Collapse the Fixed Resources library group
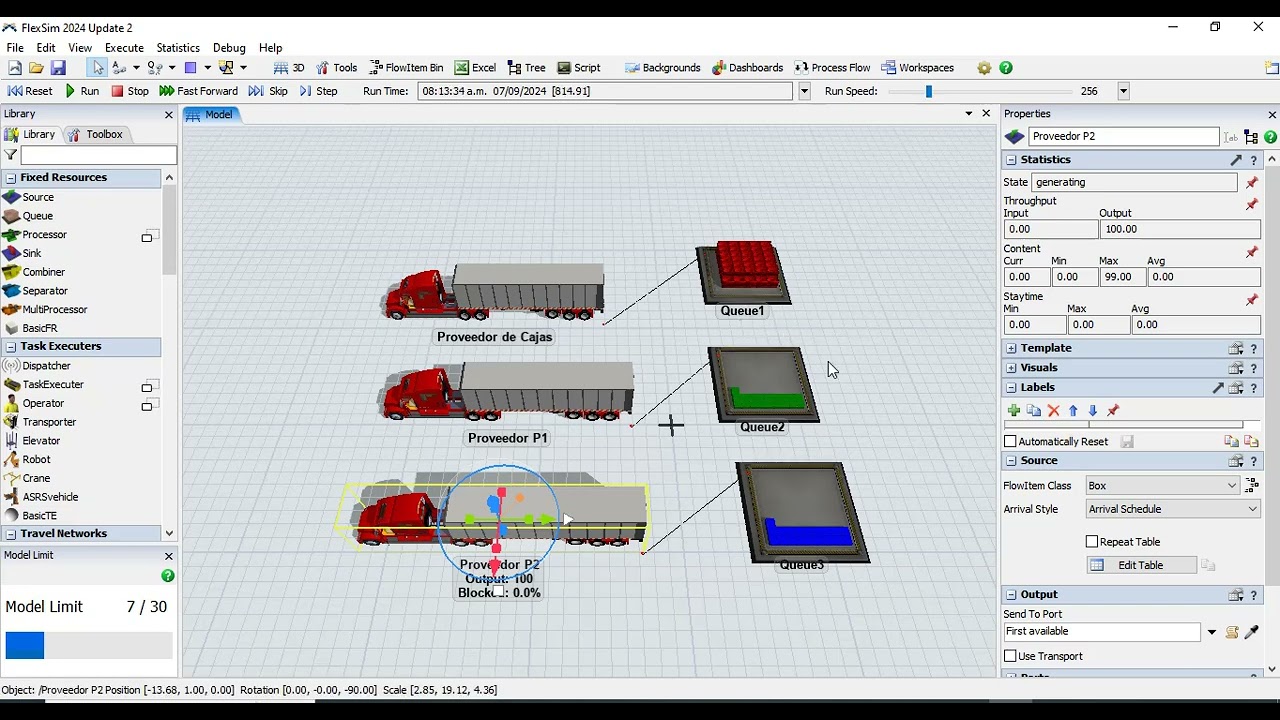Image resolution: width=1280 pixels, height=720 pixels. [x=11, y=178]
